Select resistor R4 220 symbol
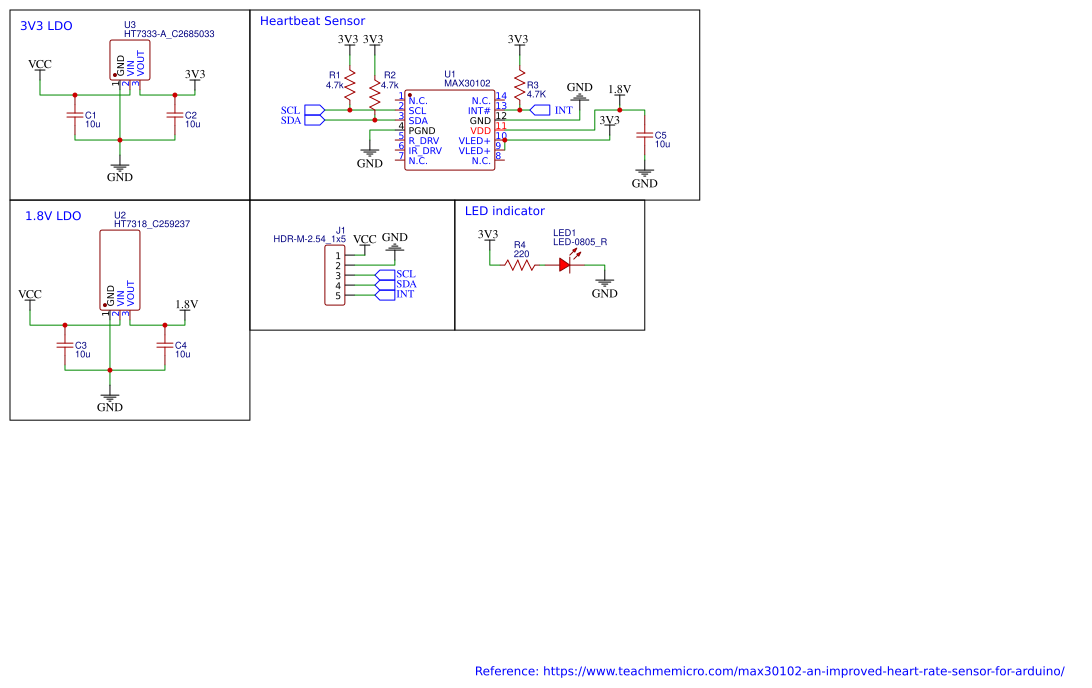 [x=520, y=265]
